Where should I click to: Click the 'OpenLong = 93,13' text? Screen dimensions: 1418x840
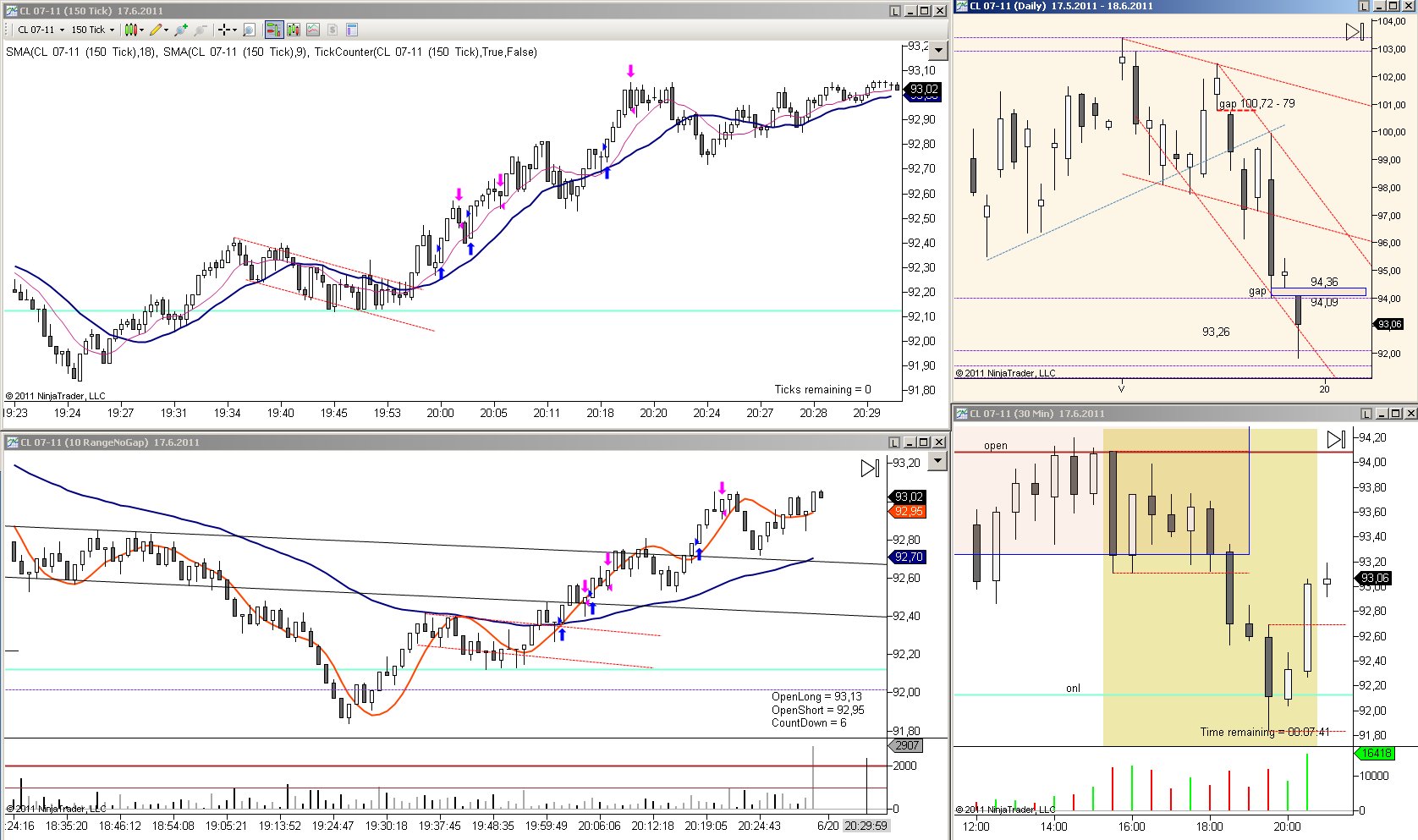click(x=816, y=696)
